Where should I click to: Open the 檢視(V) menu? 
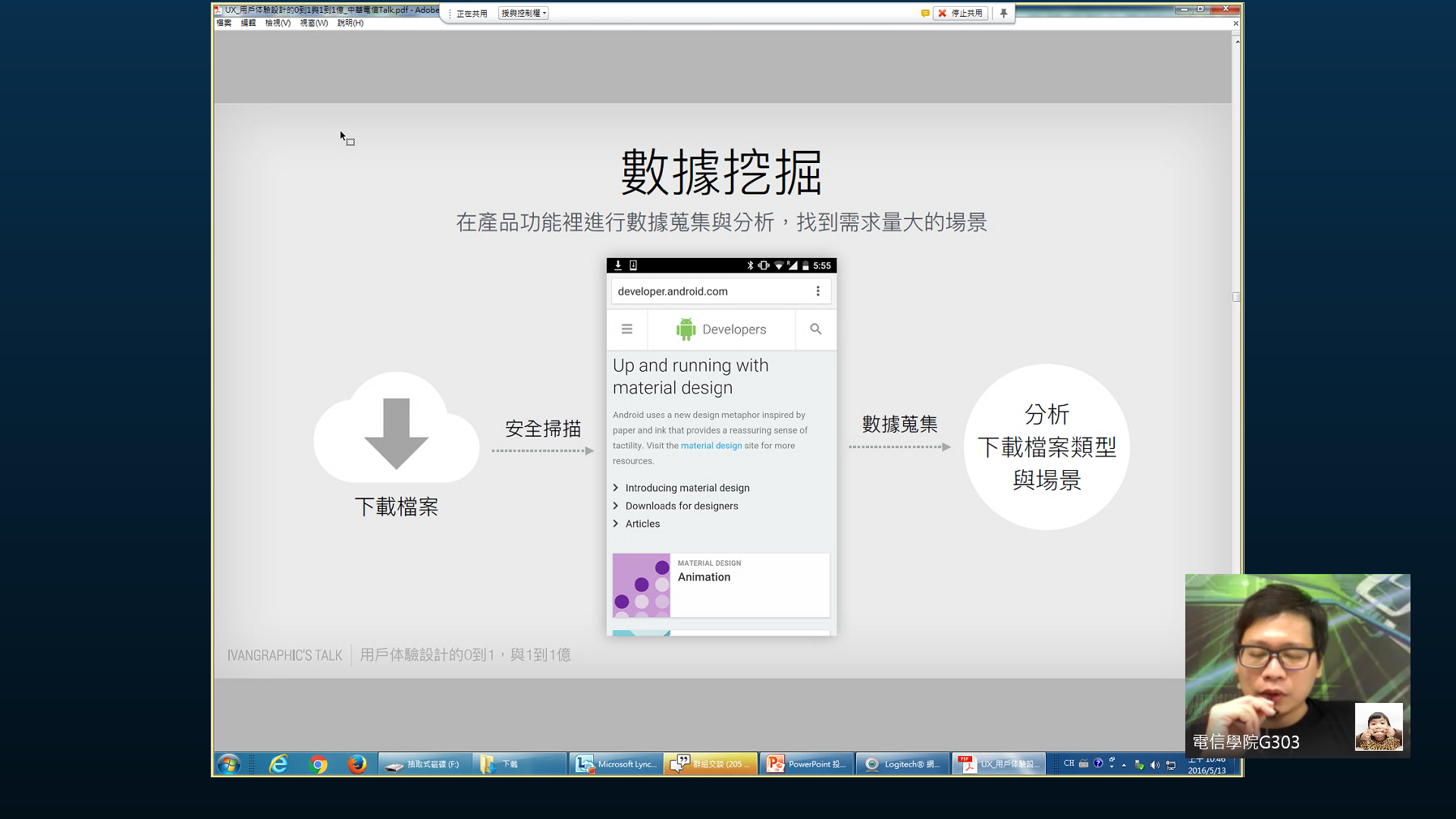pyautogui.click(x=278, y=23)
